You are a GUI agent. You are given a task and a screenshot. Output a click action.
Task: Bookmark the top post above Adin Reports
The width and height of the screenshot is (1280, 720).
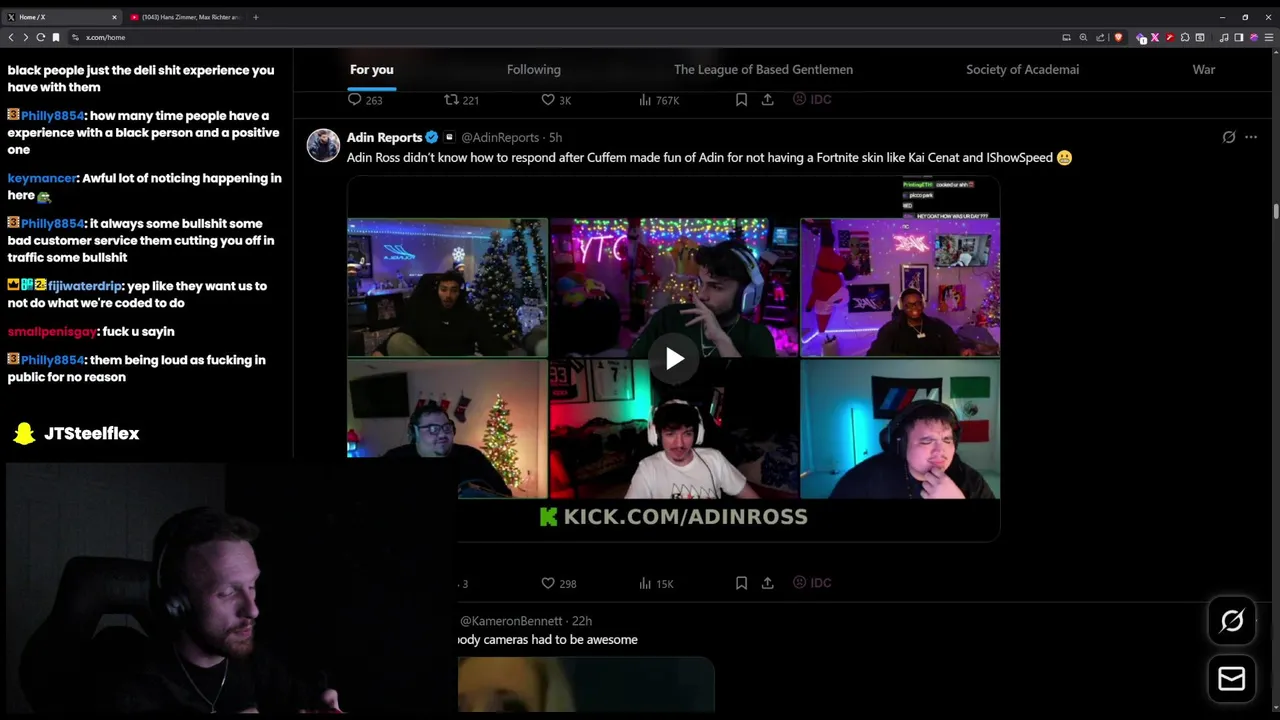tap(741, 100)
